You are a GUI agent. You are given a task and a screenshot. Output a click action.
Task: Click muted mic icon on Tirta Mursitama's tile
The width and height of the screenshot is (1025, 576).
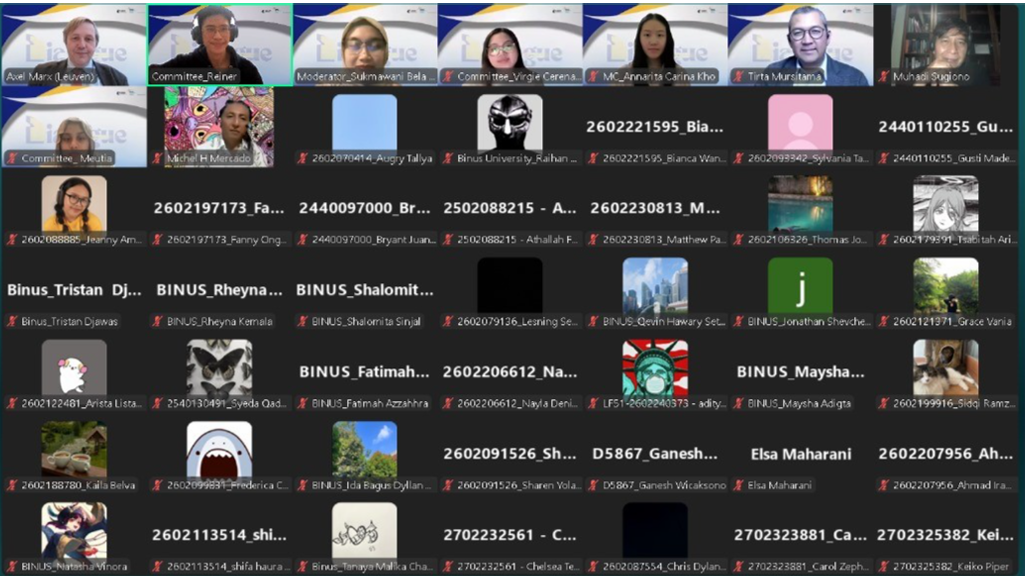pyautogui.click(x=740, y=76)
